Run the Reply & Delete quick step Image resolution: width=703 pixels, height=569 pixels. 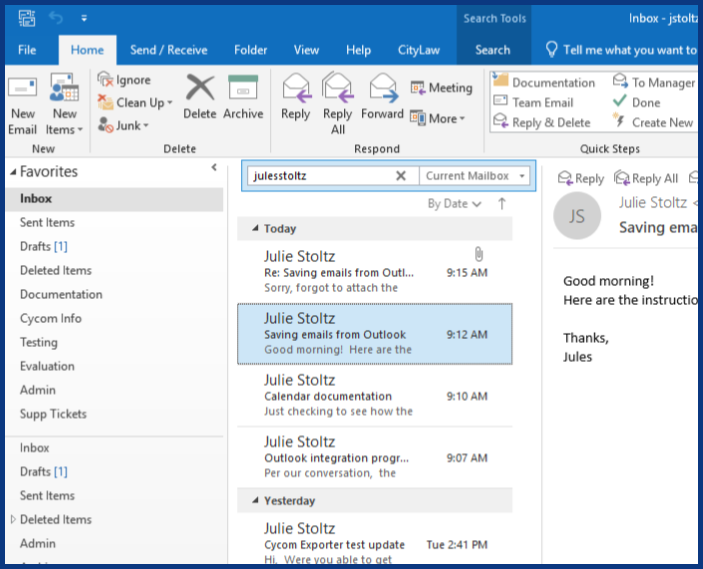[x=542, y=122]
